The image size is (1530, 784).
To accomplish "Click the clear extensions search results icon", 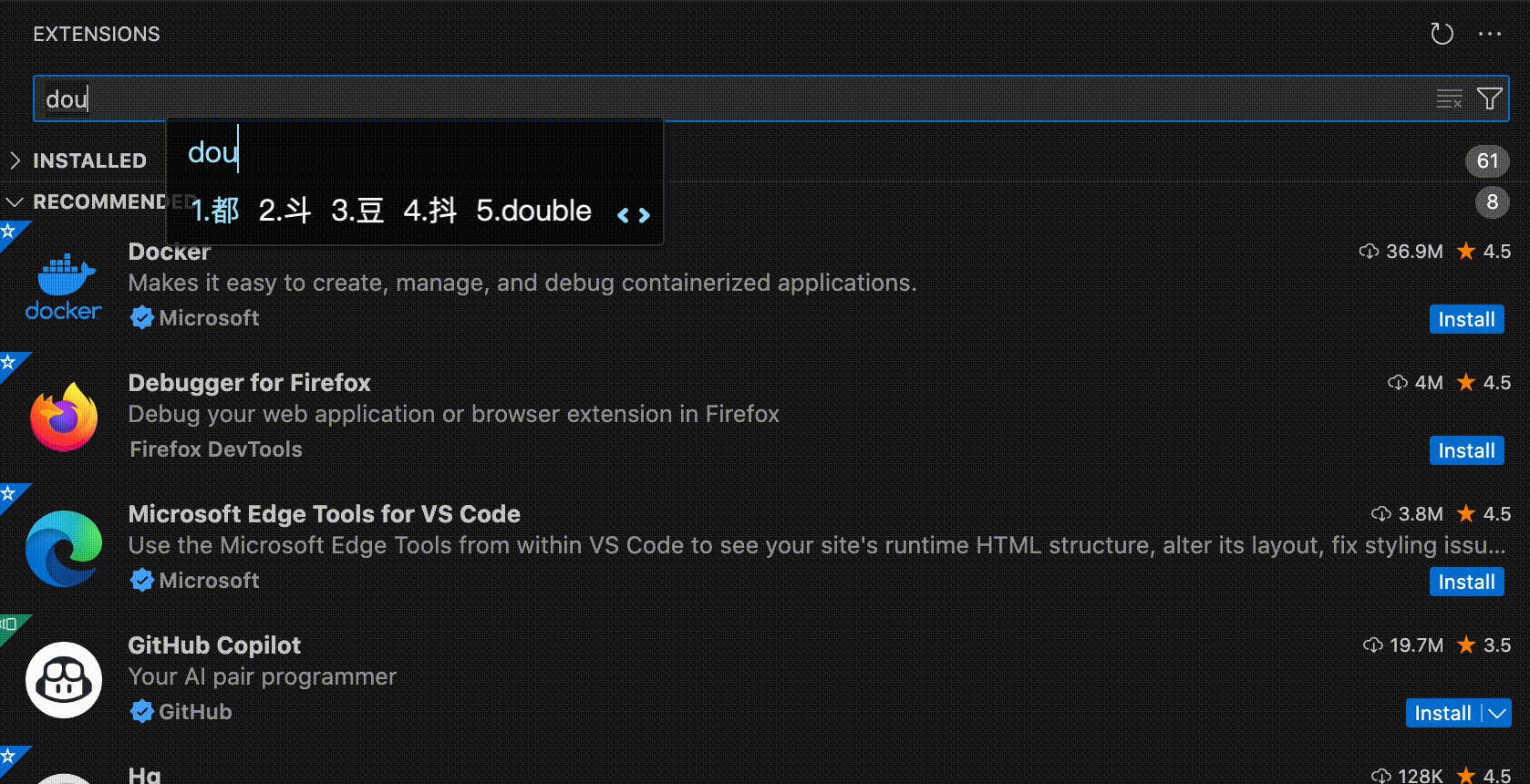I will [1449, 98].
